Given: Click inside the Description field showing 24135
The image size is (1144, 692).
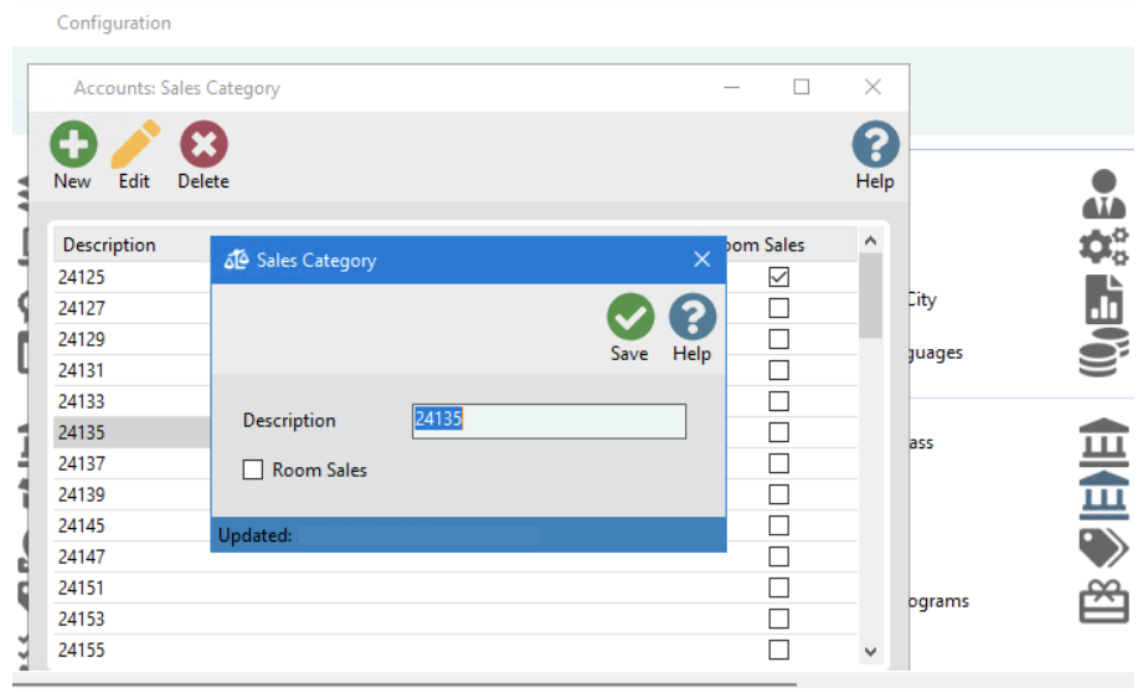Looking at the screenshot, I should pyautogui.click(x=548, y=420).
